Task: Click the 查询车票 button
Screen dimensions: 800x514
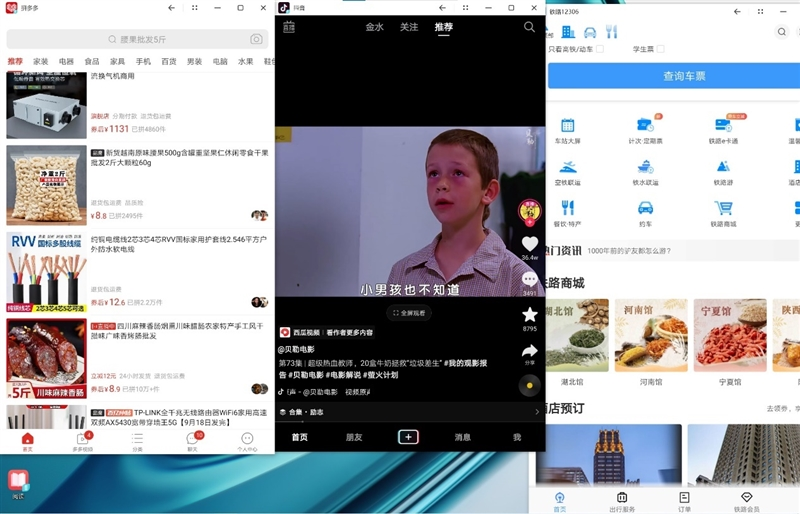Action: [x=674, y=76]
